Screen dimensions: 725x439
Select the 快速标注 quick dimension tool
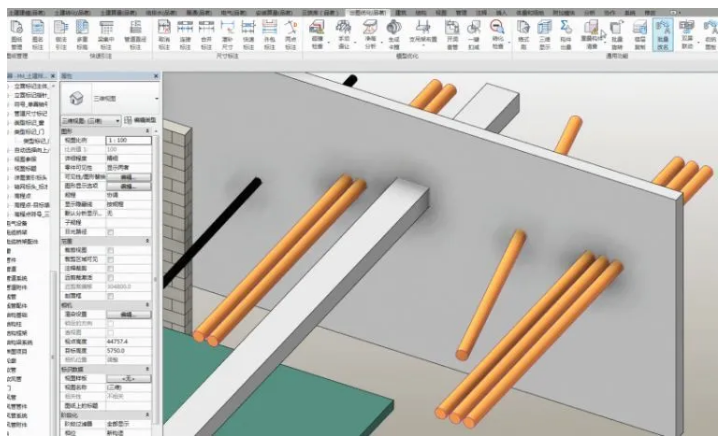(x=248, y=35)
